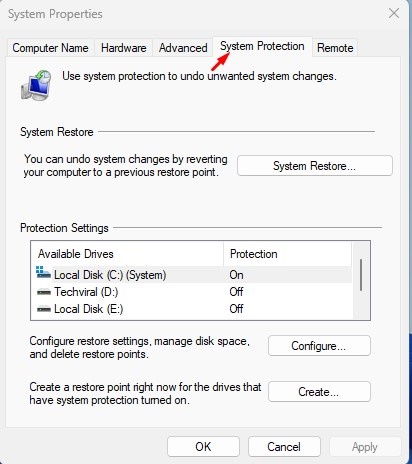Select the System Protection tab
The width and height of the screenshot is (412, 464).
262,47
